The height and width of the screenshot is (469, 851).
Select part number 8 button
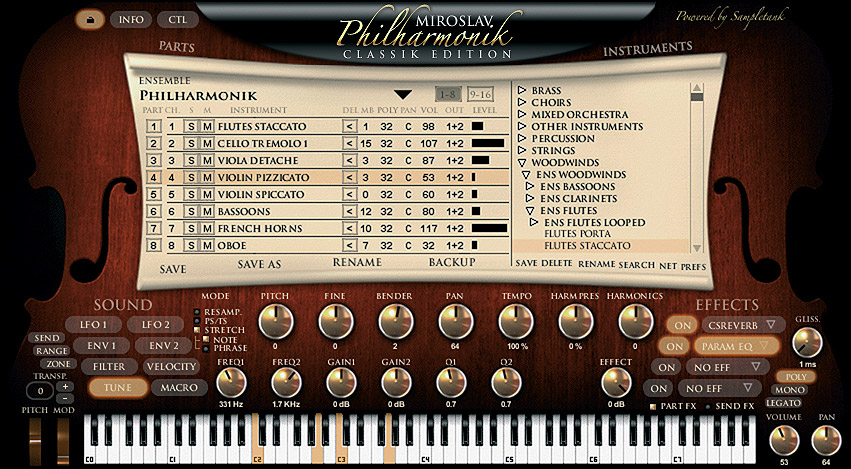[155, 245]
